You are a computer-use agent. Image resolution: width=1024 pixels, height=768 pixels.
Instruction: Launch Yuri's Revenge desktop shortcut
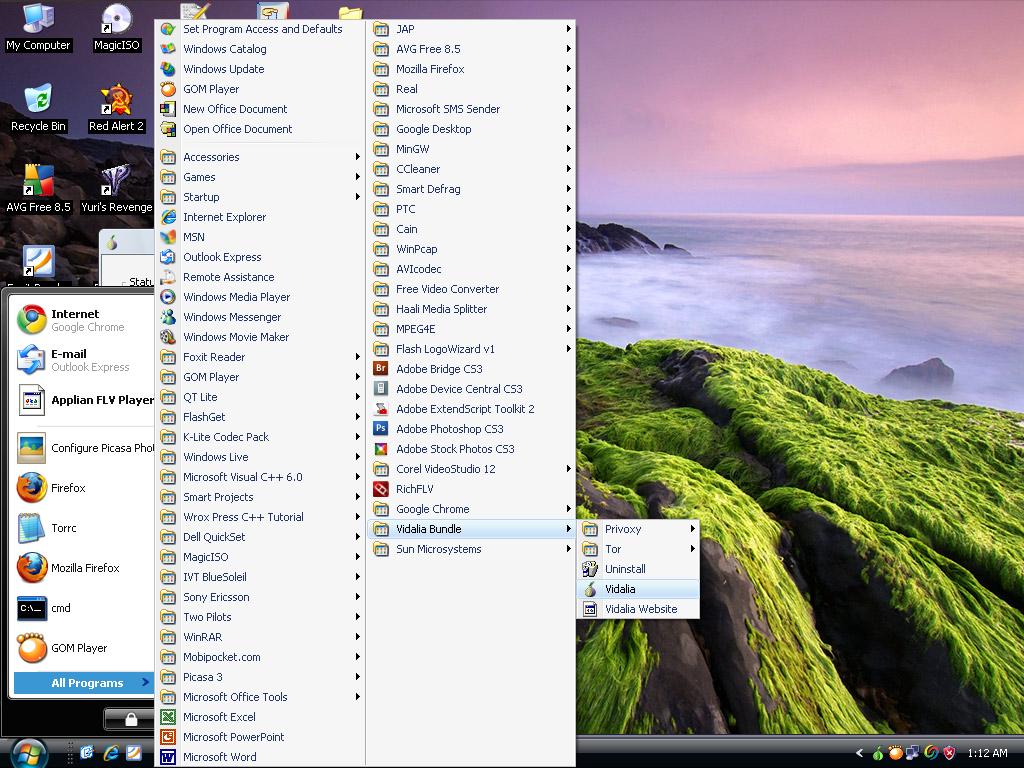[116, 189]
